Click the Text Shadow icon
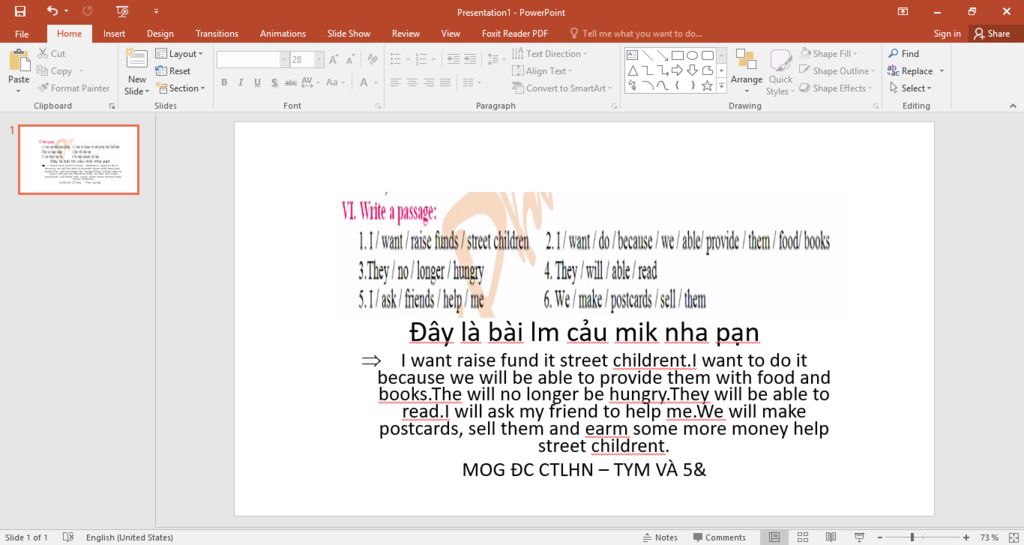 coord(274,82)
